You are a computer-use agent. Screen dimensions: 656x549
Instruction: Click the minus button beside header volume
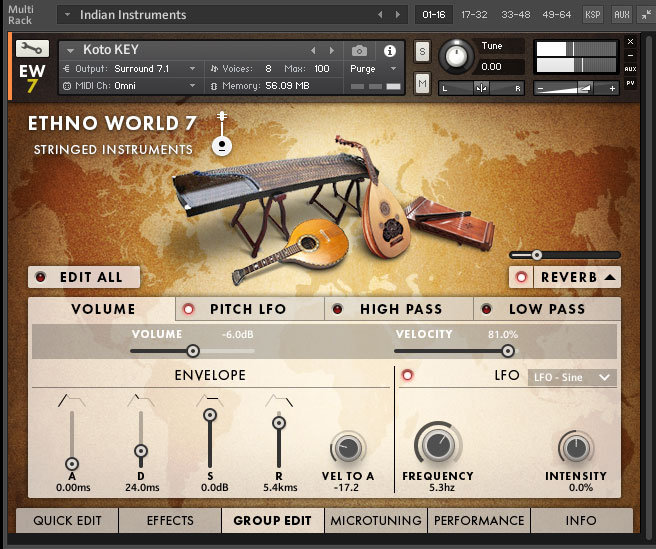(540, 89)
